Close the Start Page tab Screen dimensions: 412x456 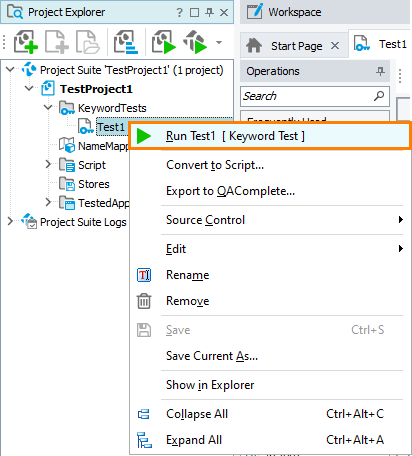coord(335,46)
